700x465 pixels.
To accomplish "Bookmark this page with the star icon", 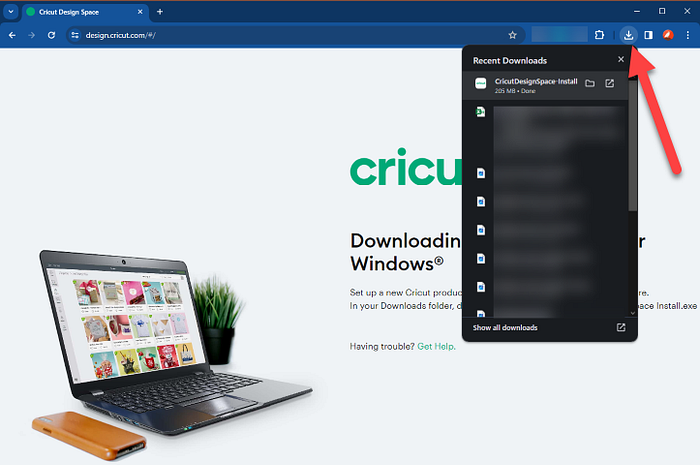I will click(x=512, y=35).
